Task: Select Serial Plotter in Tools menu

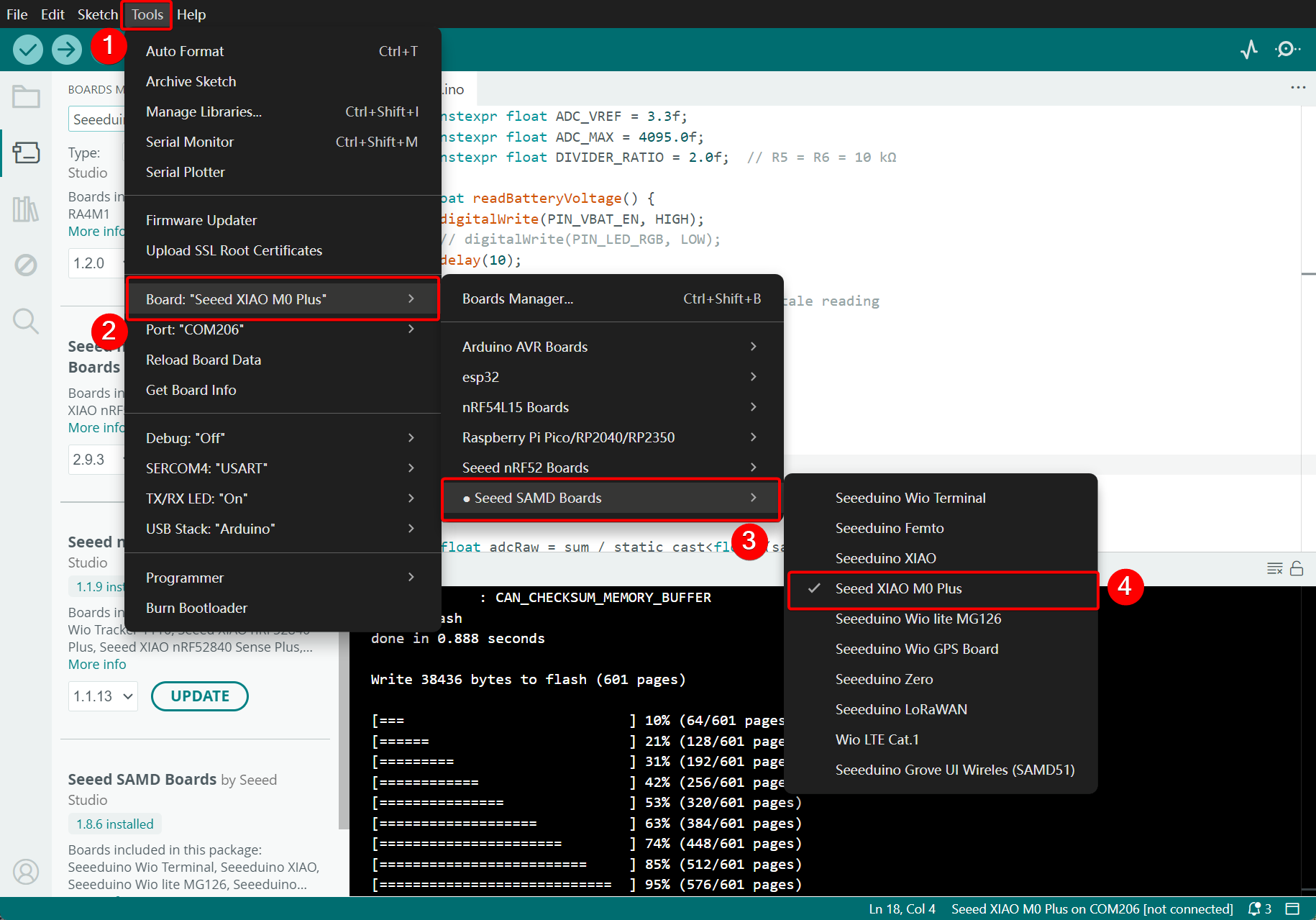Action: tap(282, 172)
